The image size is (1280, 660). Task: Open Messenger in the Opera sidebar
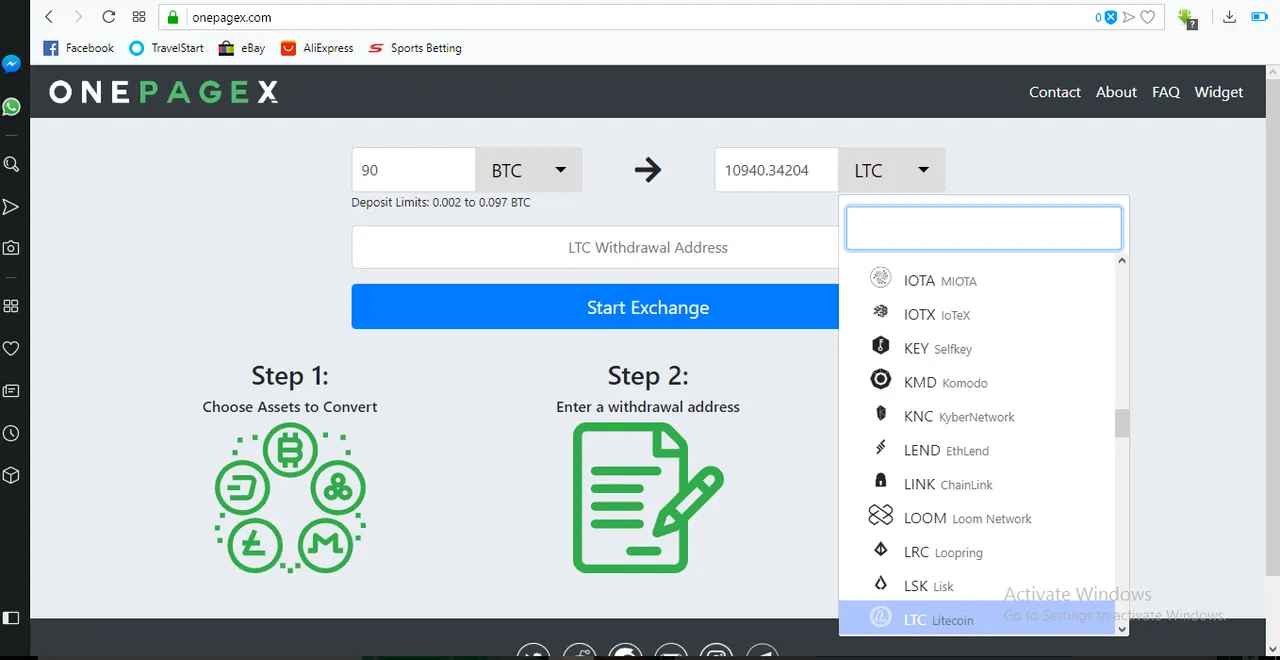pos(11,64)
